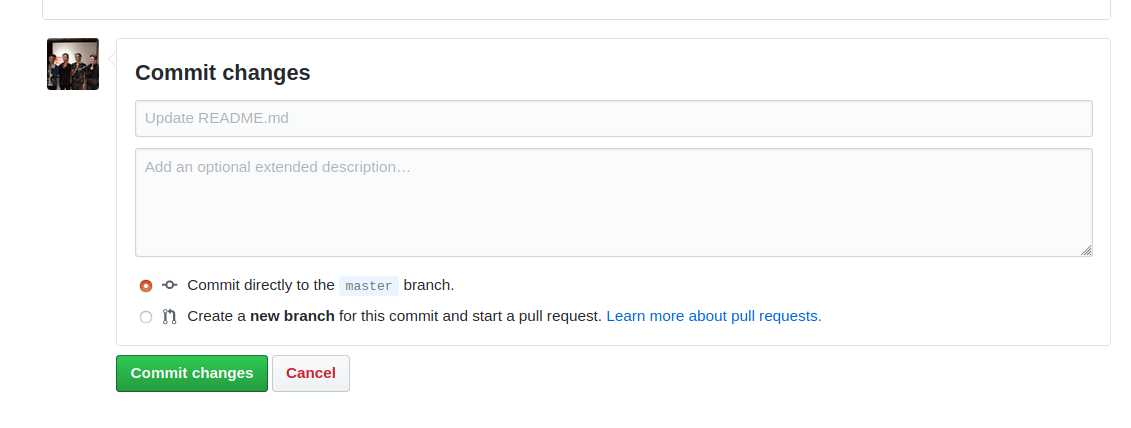The image size is (1131, 428).
Task: Select 'Create a new branch' radio button
Action: coord(146,317)
